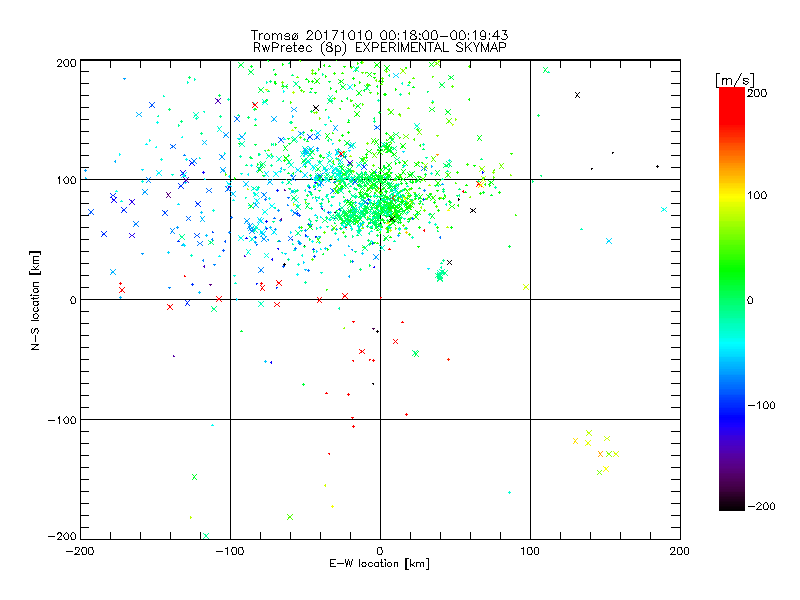Click the colorbar tick label '0'
Viewport: 800px width, 600px height.
(750, 300)
